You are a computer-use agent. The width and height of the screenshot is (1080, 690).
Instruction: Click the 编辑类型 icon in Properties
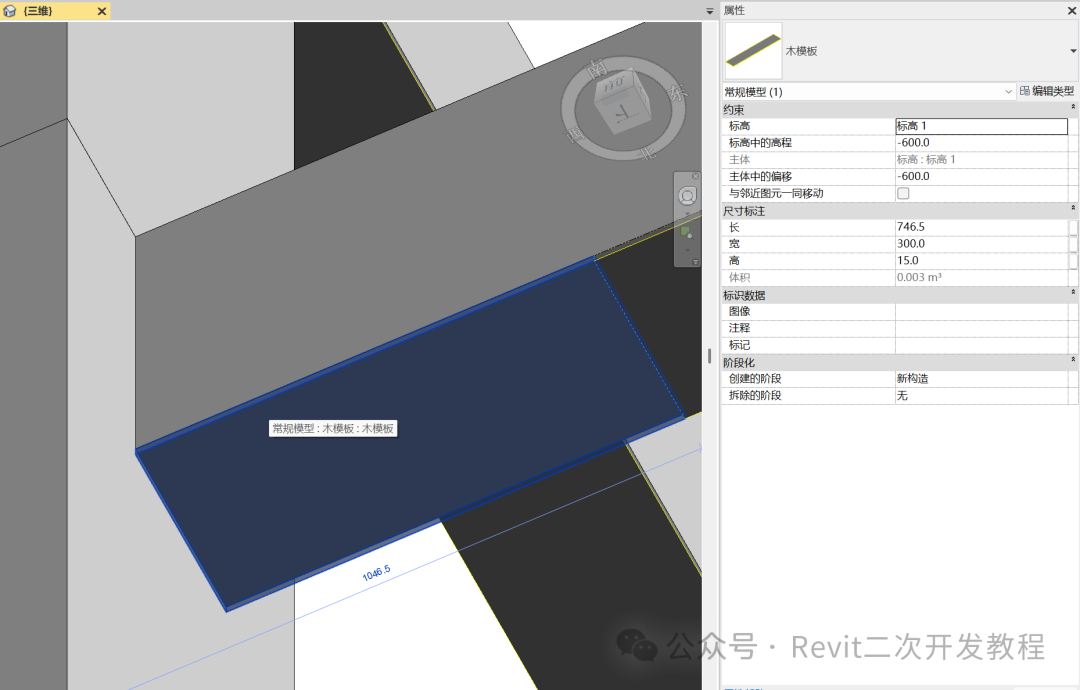point(1025,90)
